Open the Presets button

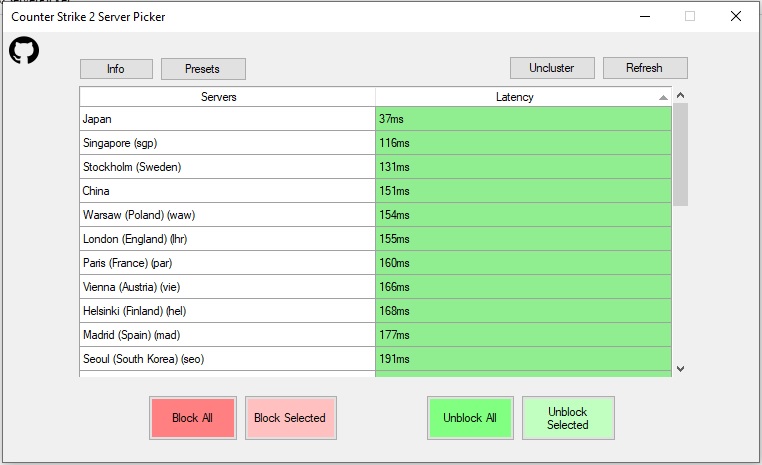(x=203, y=69)
